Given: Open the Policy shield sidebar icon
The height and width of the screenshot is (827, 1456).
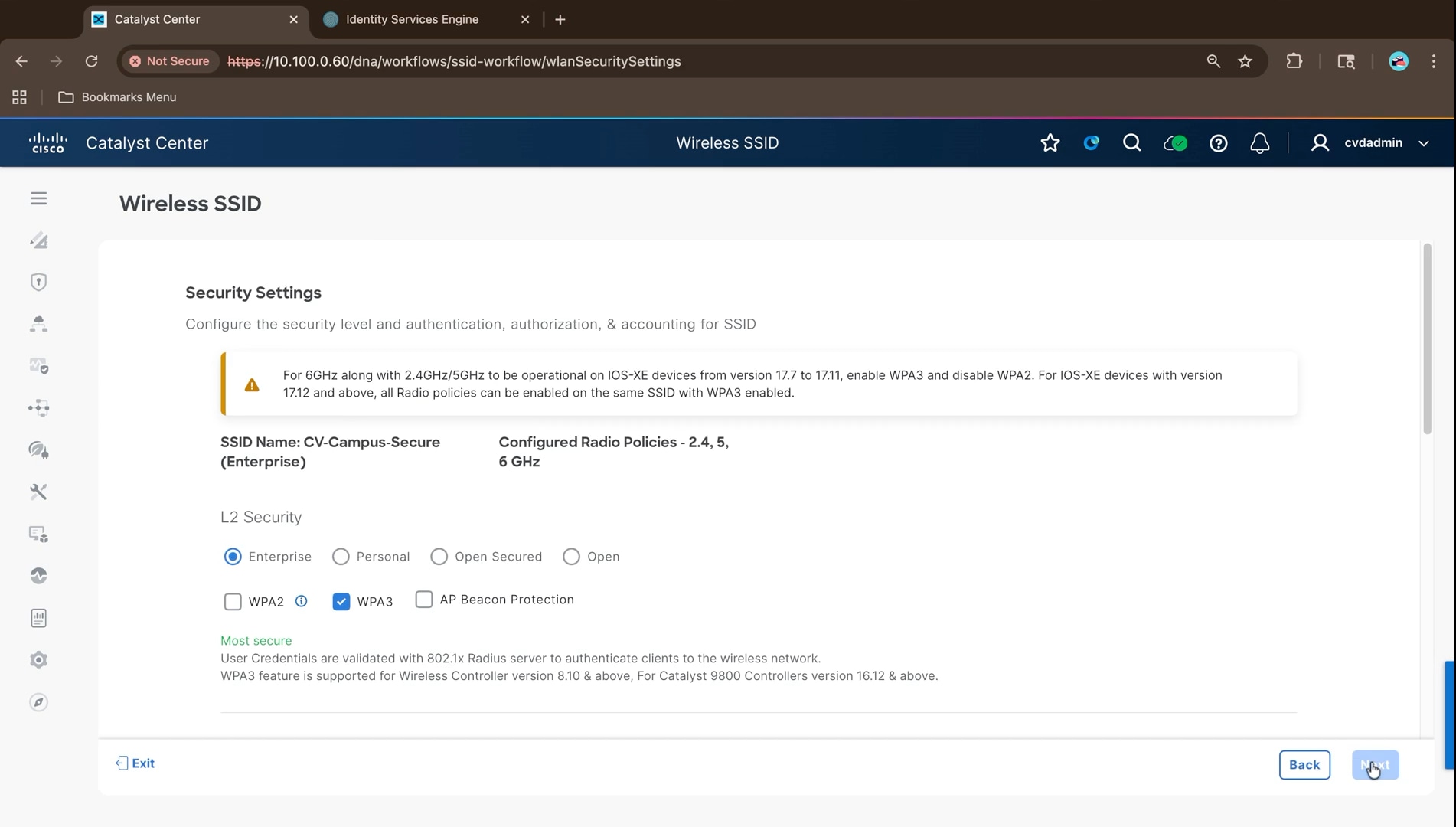Looking at the screenshot, I should point(38,282).
